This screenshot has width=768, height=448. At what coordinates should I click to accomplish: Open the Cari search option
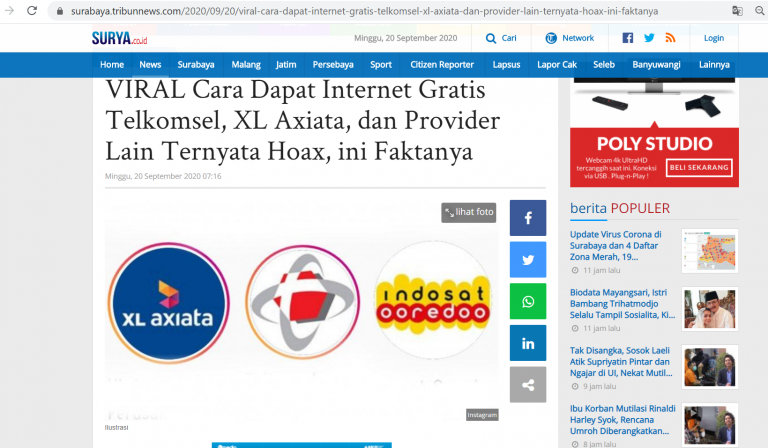pyautogui.click(x=501, y=38)
